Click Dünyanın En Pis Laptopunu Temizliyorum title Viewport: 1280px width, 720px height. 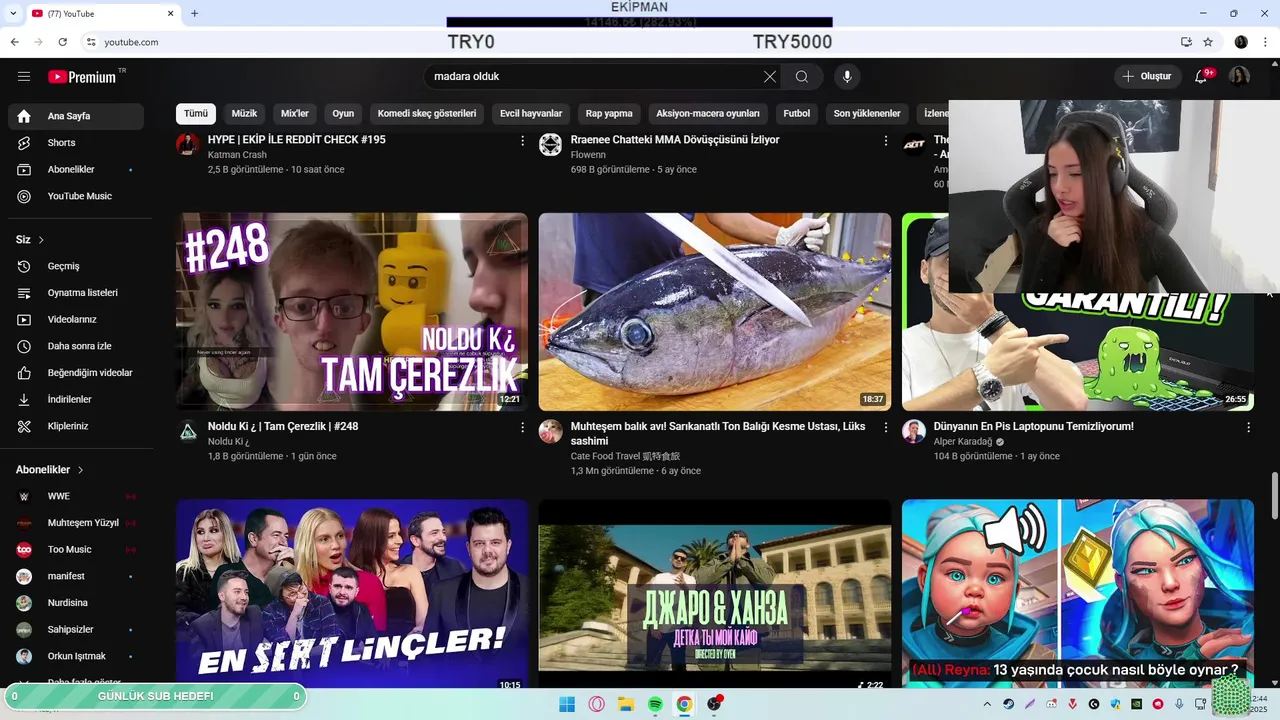1034,426
